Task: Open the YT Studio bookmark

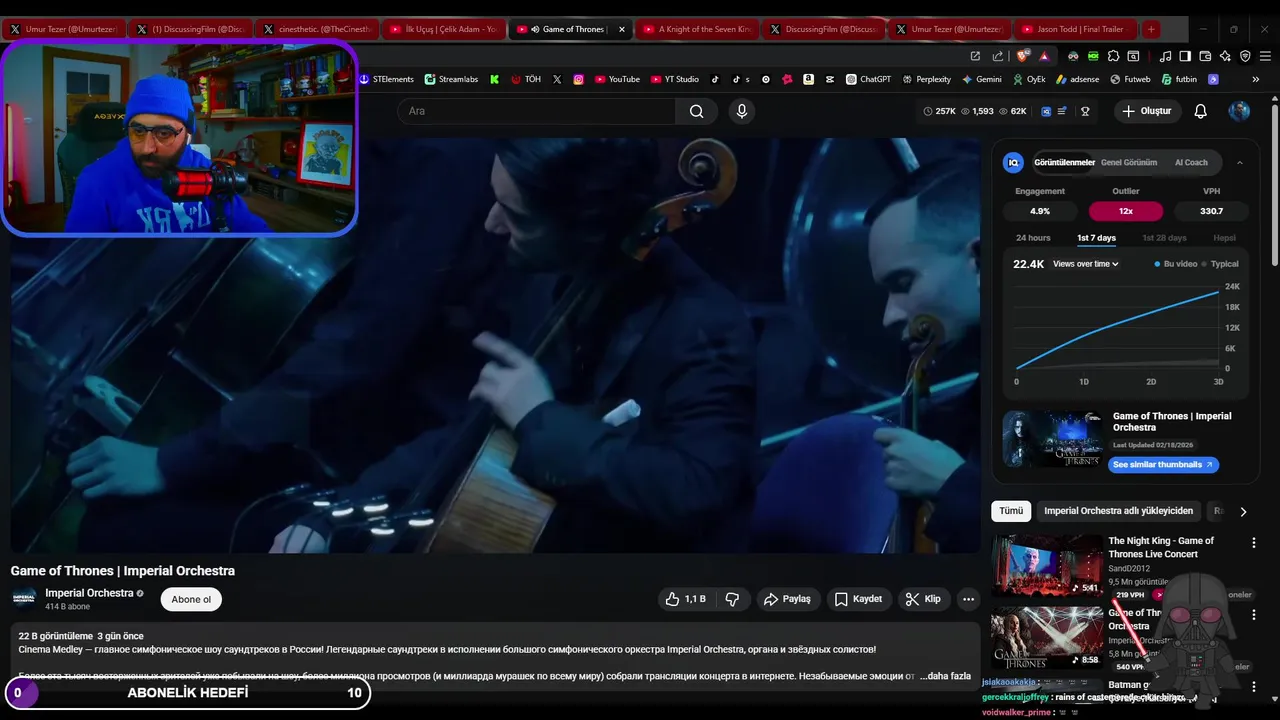Action: pos(675,79)
